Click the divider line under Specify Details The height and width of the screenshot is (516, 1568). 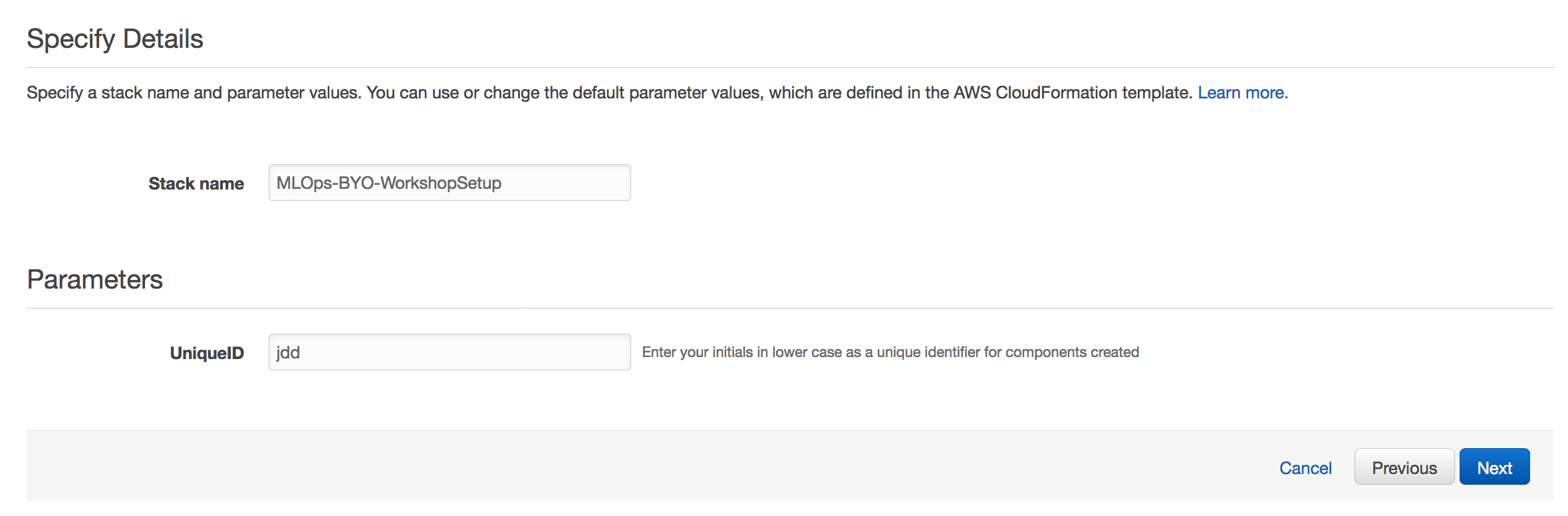[790, 67]
